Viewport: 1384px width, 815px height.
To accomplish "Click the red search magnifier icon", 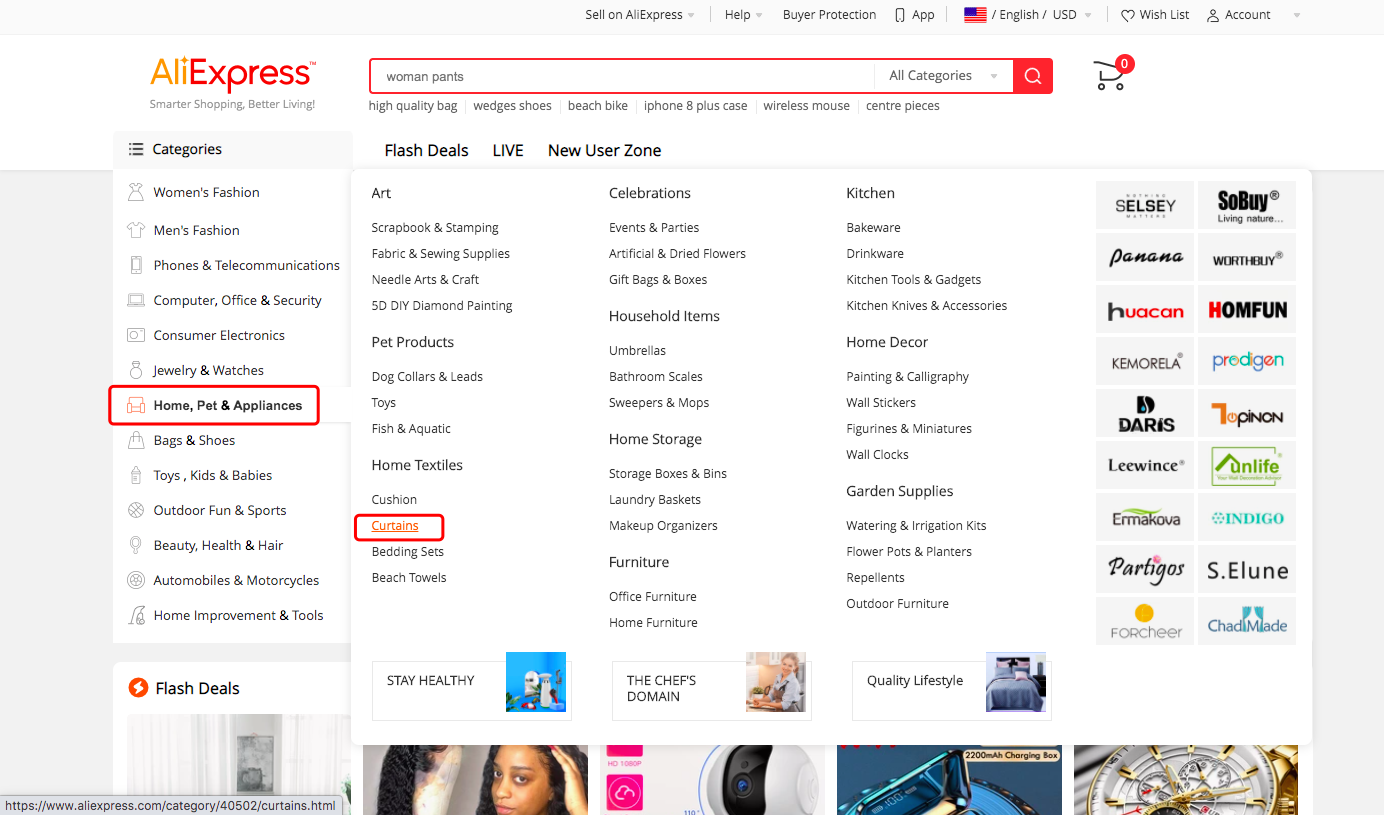I will coord(1032,75).
